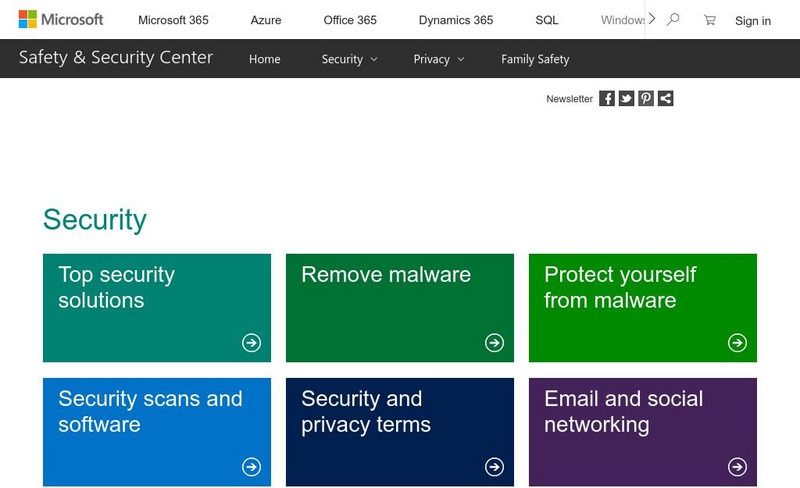Click the Sign in link

(752, 21)
